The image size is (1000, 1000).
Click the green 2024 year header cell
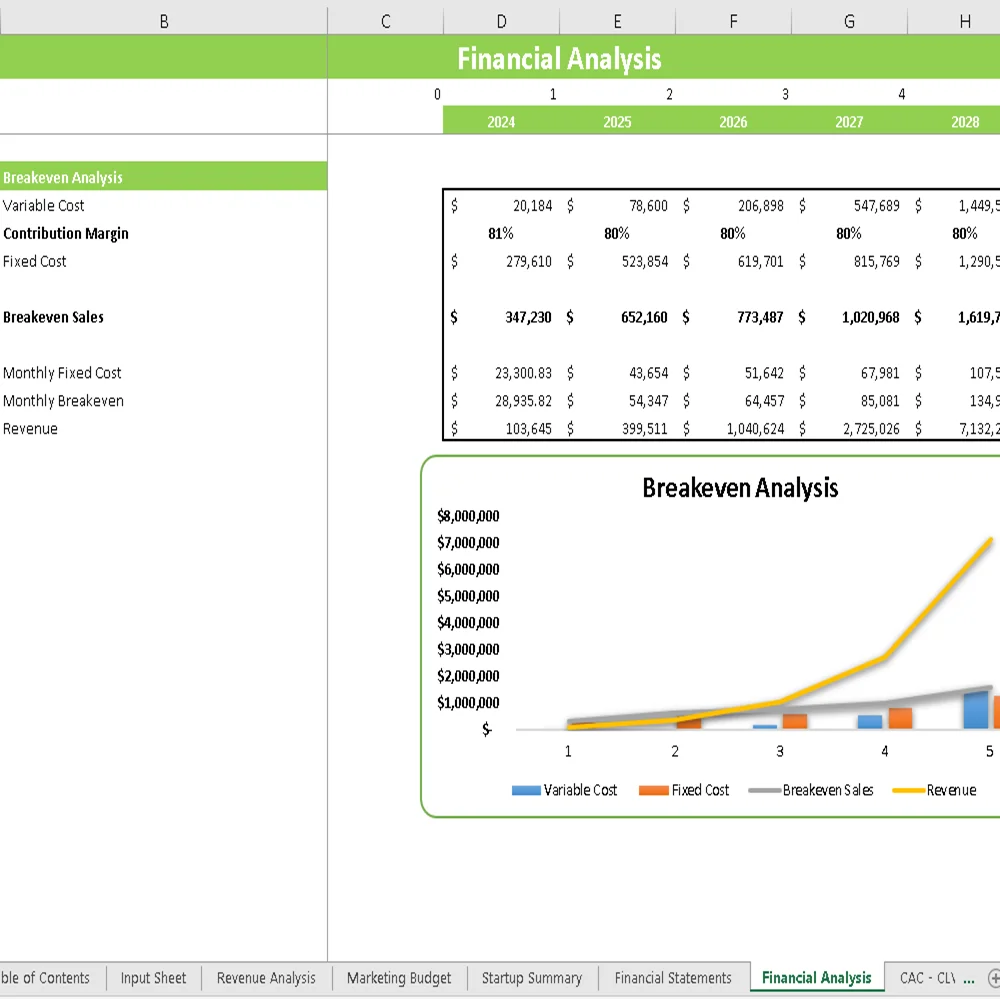pos(500,122)
